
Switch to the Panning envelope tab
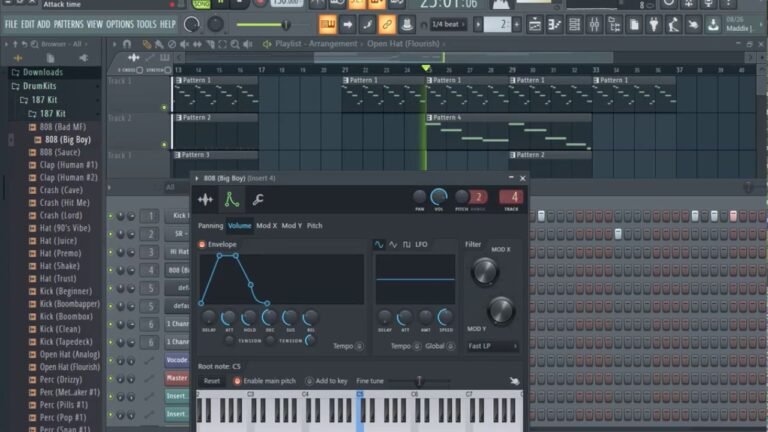click(x=211, y=226)
